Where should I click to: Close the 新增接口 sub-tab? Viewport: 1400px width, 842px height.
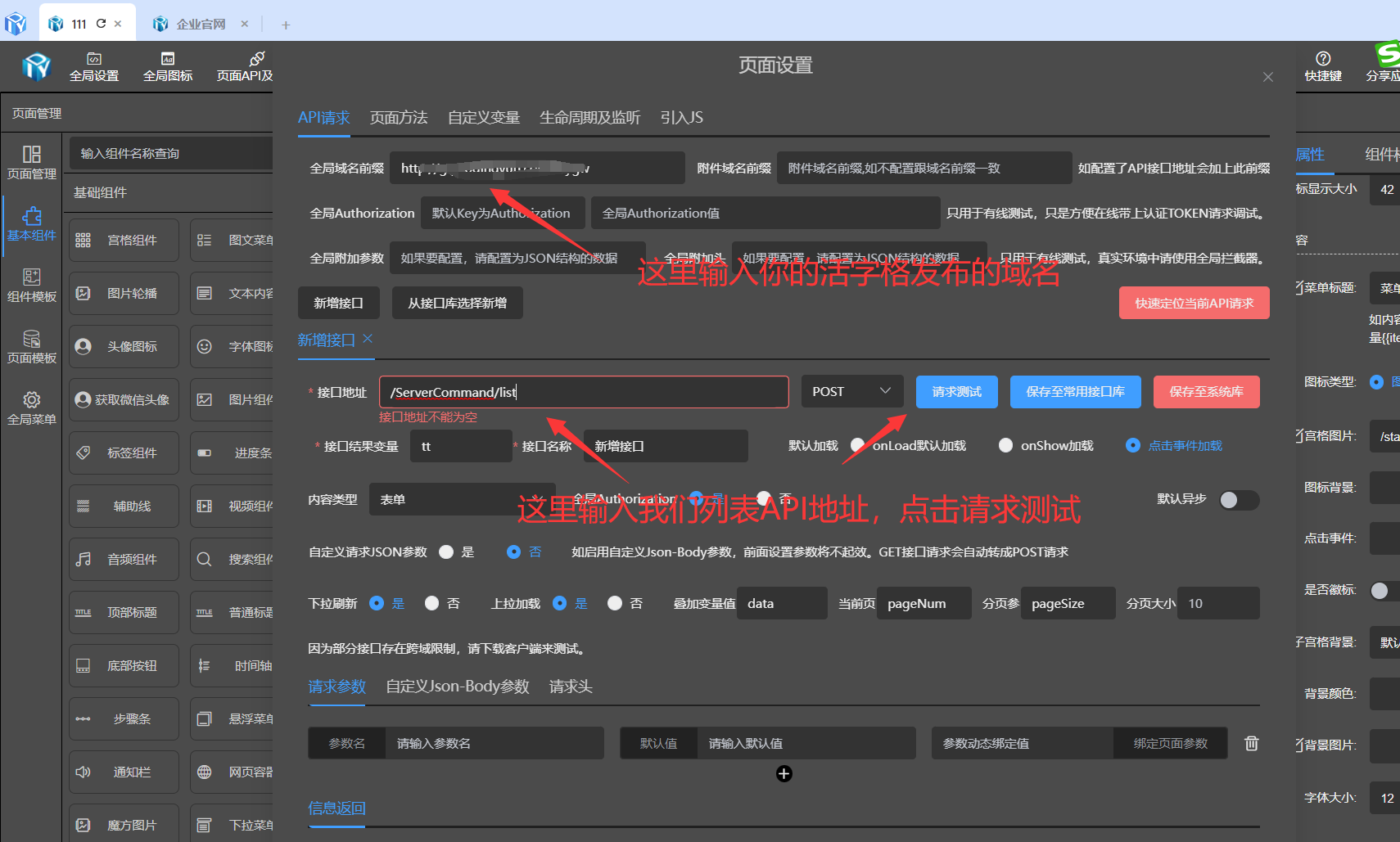point(368,339)
